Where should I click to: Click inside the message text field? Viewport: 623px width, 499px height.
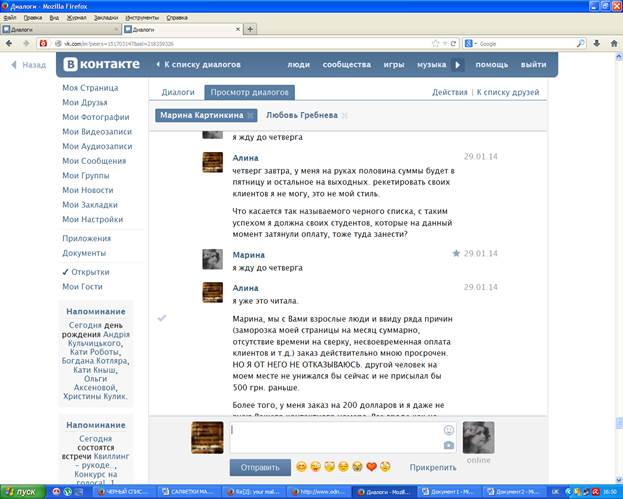click(336, 437)
